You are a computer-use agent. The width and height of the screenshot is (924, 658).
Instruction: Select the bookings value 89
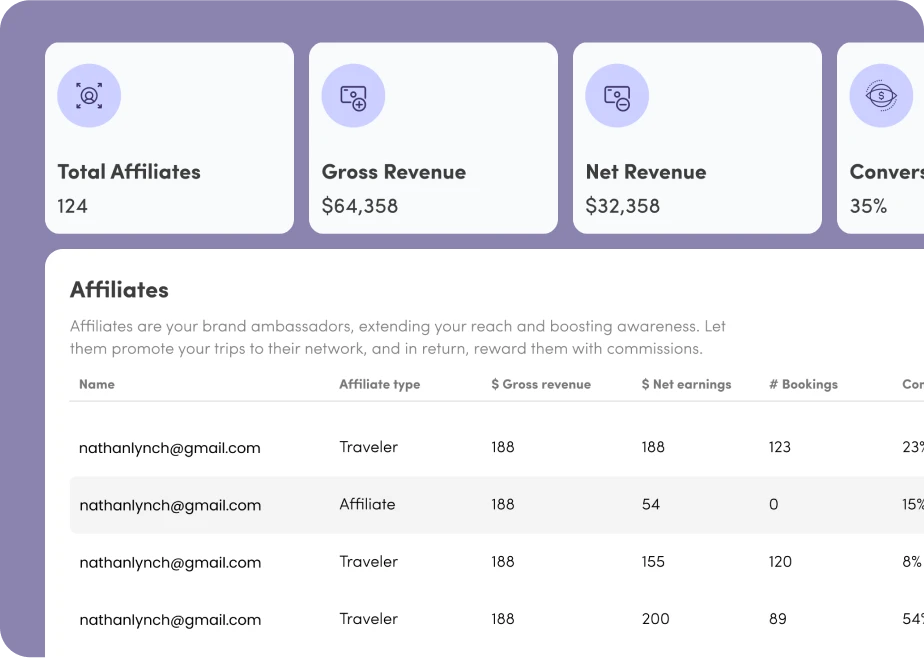(777, 619)
